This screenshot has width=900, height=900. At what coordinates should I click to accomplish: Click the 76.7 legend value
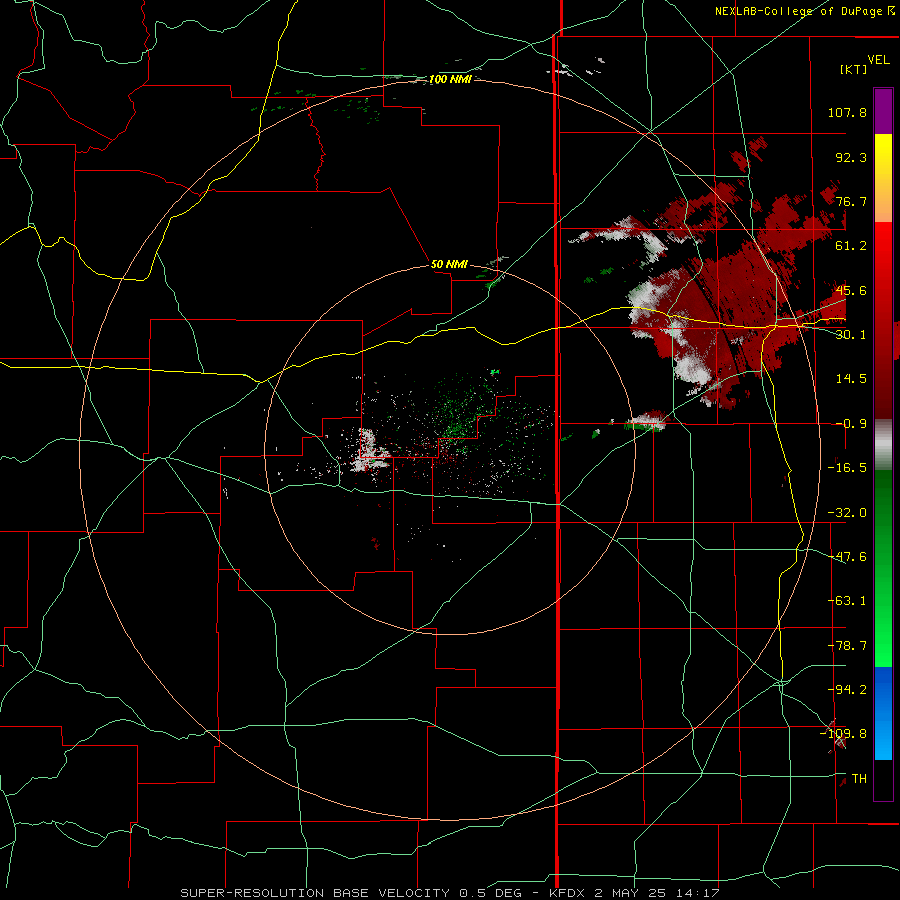coord(851,201)
